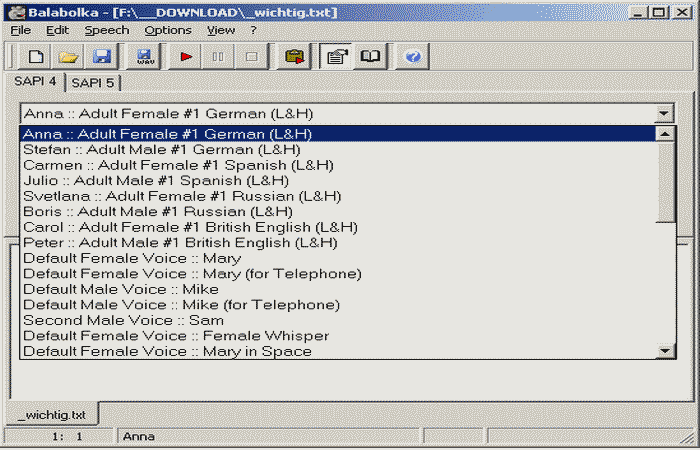Viewport: 700px width, 450px height.
Task: Click the blue help question mark icon
Action: pos(412,57)
